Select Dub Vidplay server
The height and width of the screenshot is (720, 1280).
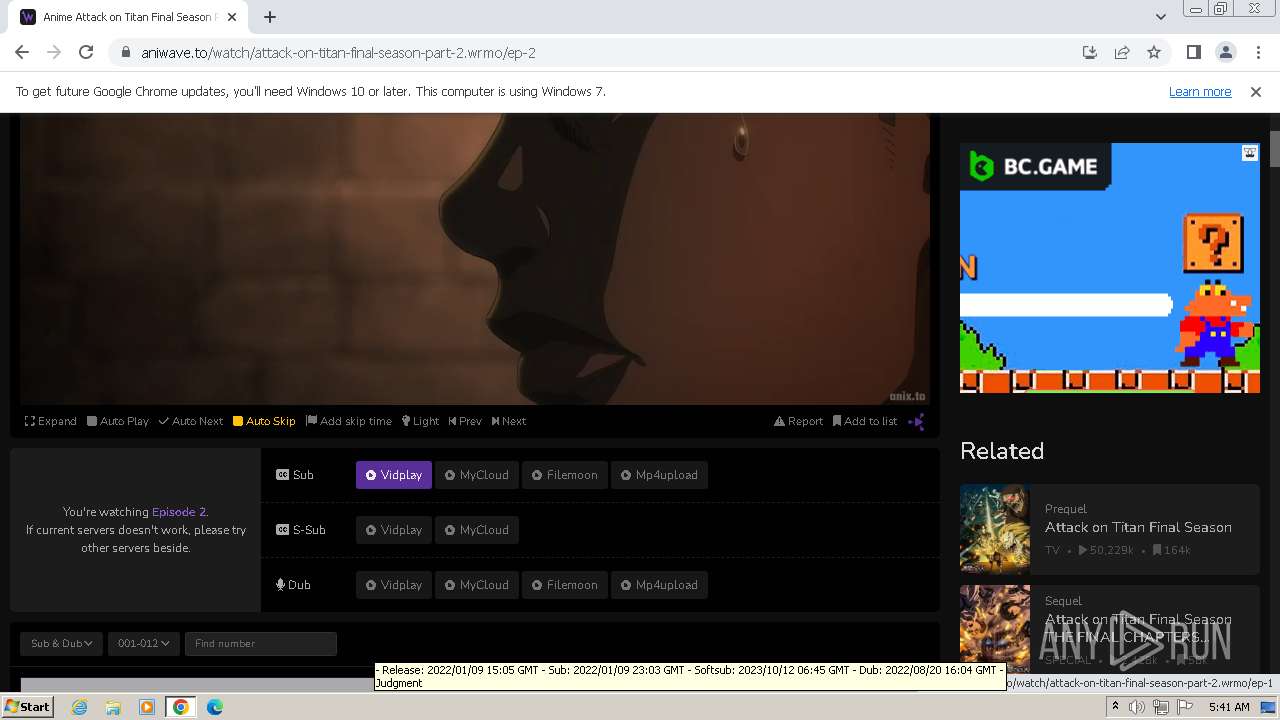(x=394, y=585)
